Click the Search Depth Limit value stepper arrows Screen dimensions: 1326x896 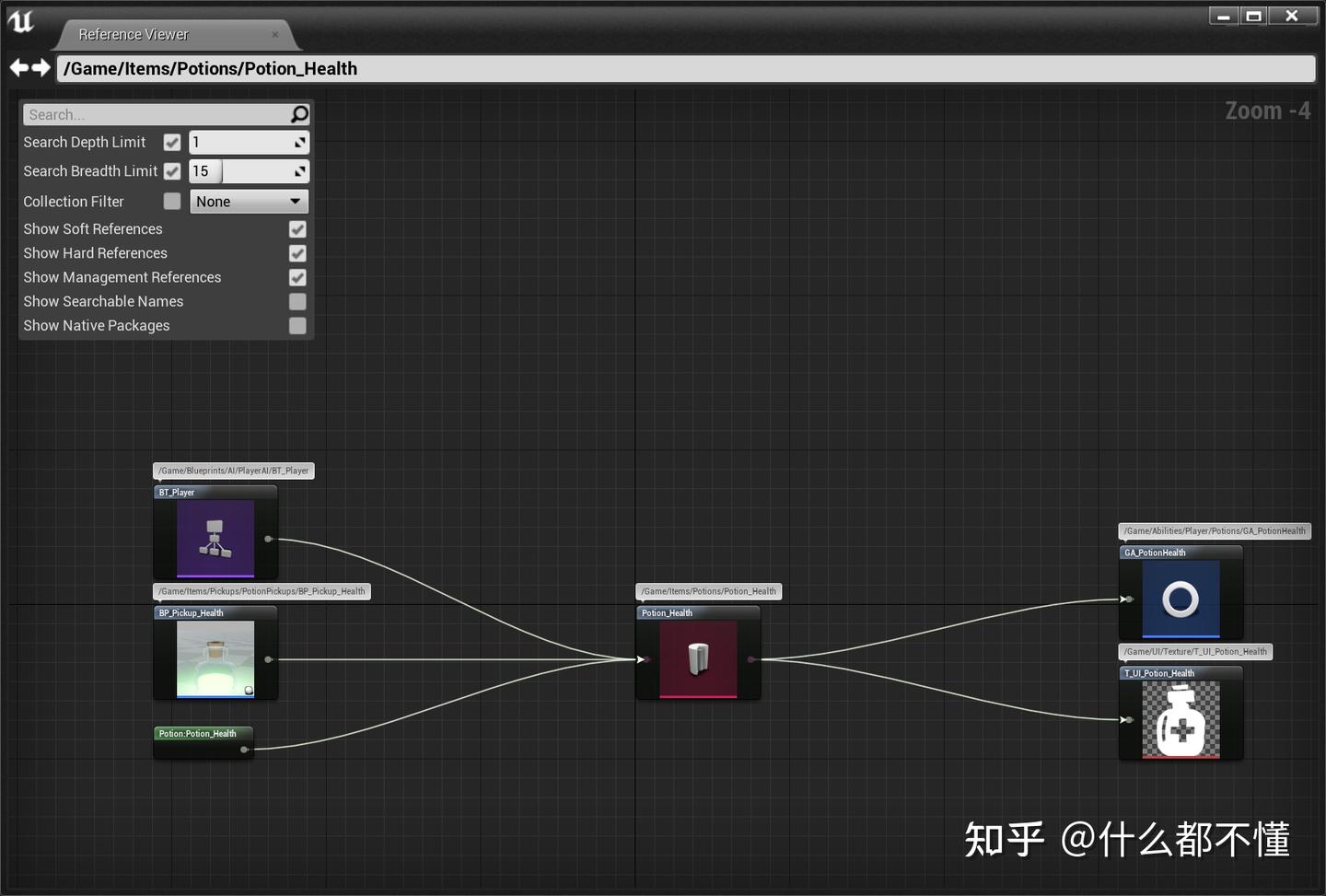[x=298, y=142]
